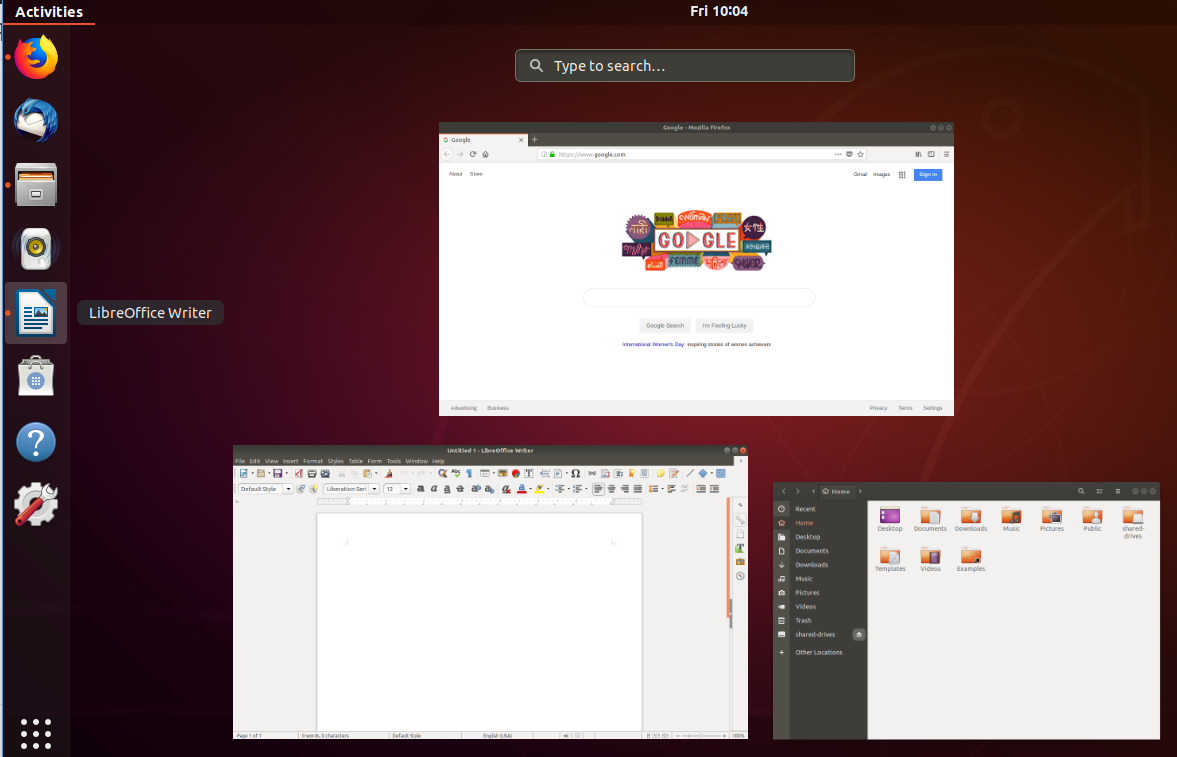Select the Google Firefox window thumbnail

pyautogui.click(x=696, y=270)
